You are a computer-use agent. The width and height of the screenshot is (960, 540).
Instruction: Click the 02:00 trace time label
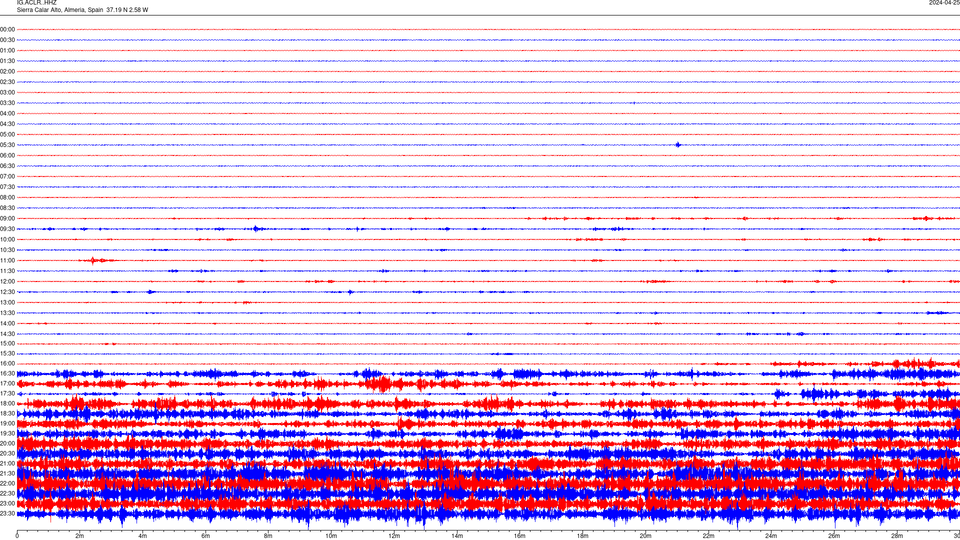[x=7, y=72]
